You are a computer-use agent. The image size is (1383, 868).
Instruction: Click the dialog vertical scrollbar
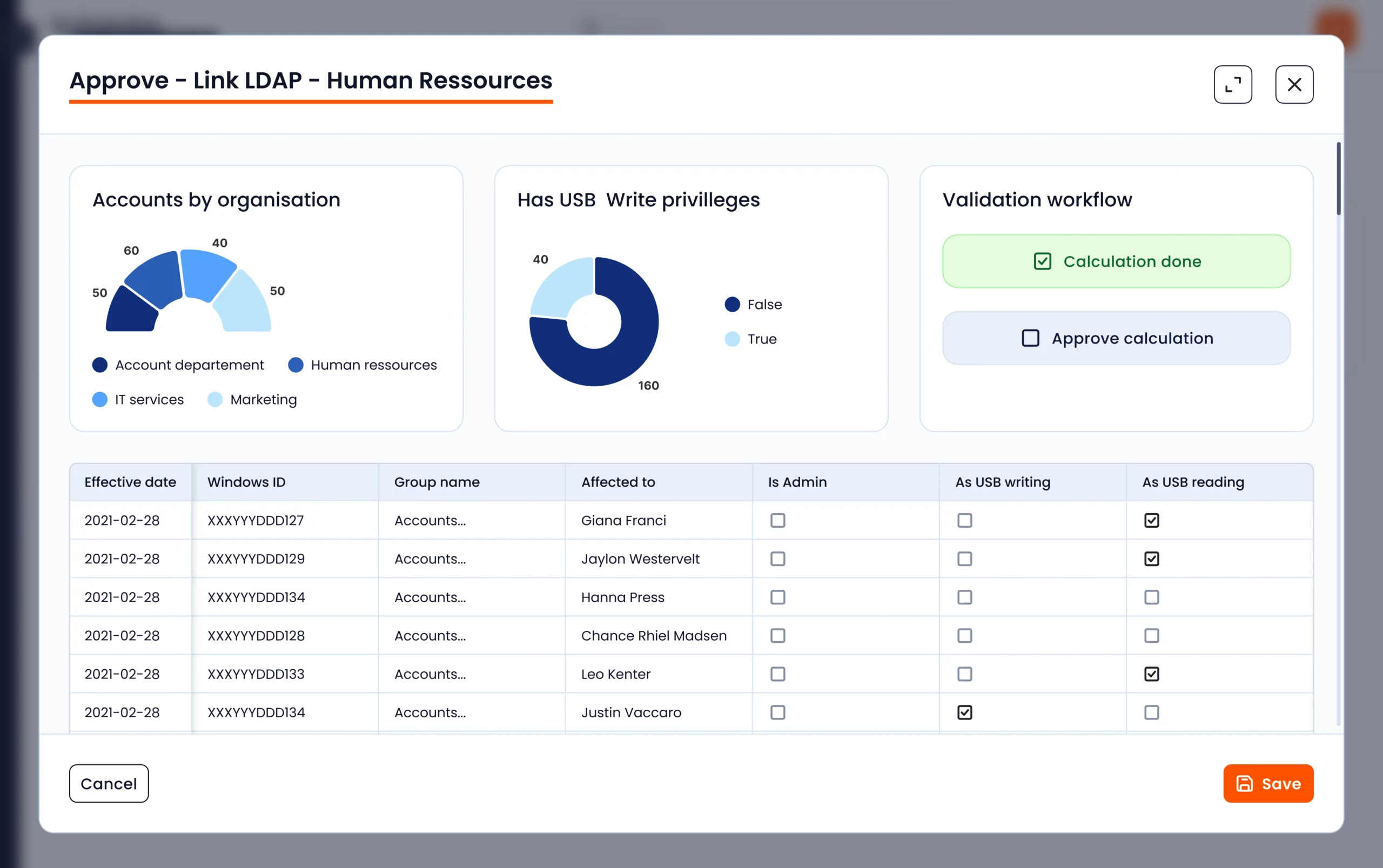(x=1338, y=179)
